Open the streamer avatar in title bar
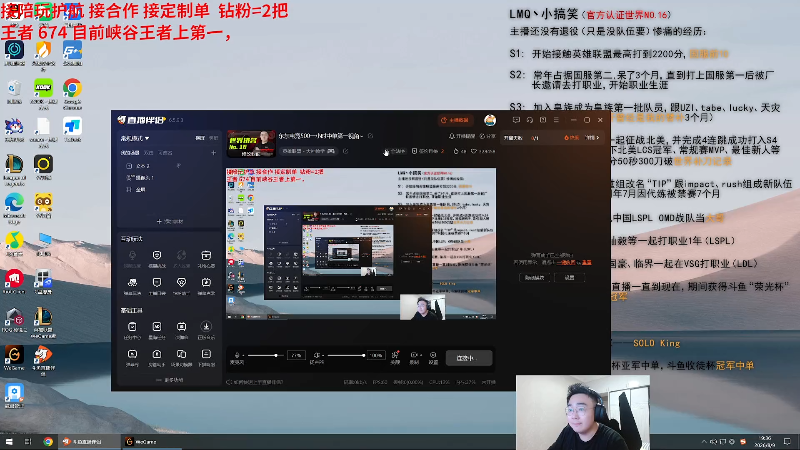Viewport: 800px width, 450px height. click(x=490, y=120)
